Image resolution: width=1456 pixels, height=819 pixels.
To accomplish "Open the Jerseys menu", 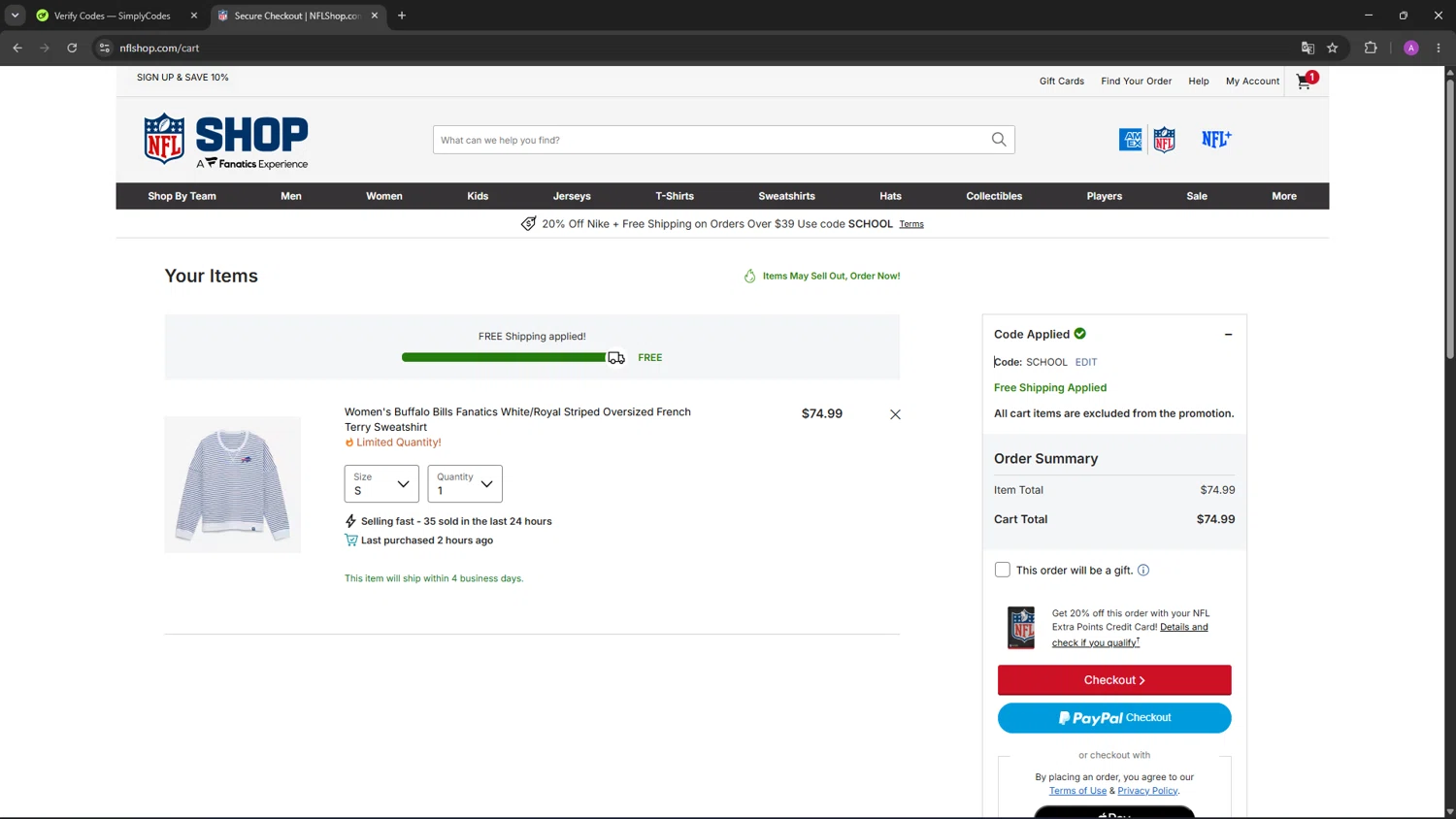I will pyautogui.click(x=572, y=196).
